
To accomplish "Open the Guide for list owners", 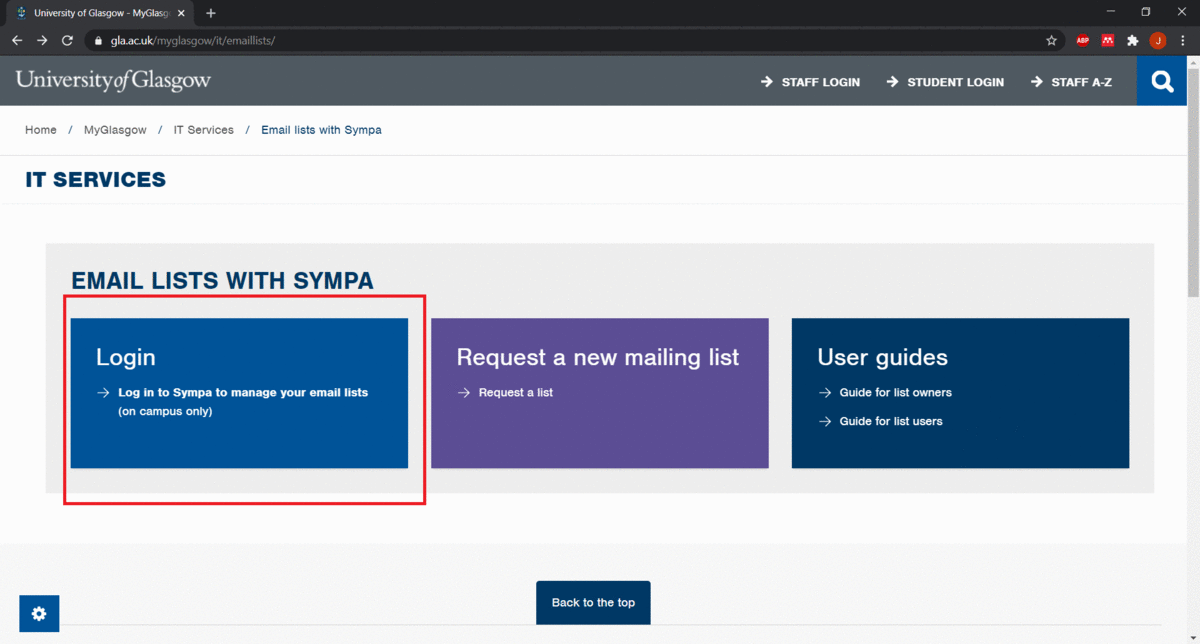I will click(895, 393).
